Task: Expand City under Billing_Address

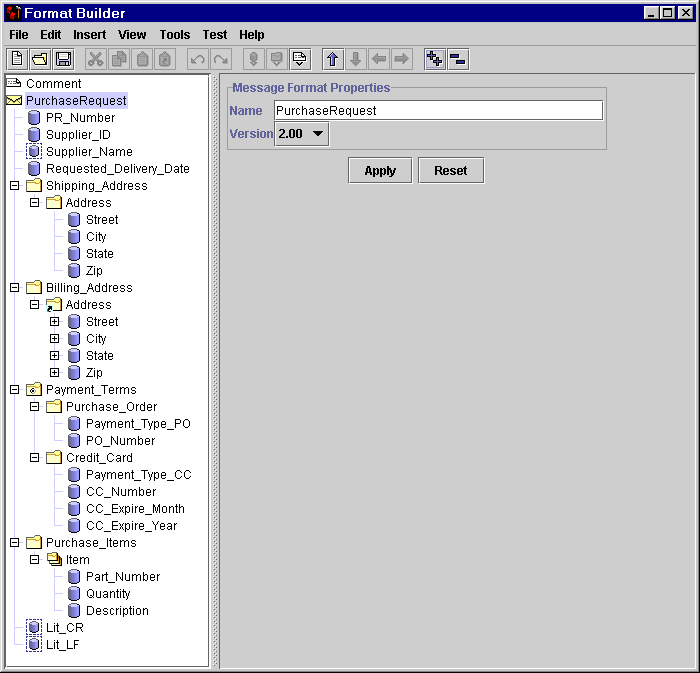Action: 54,338
